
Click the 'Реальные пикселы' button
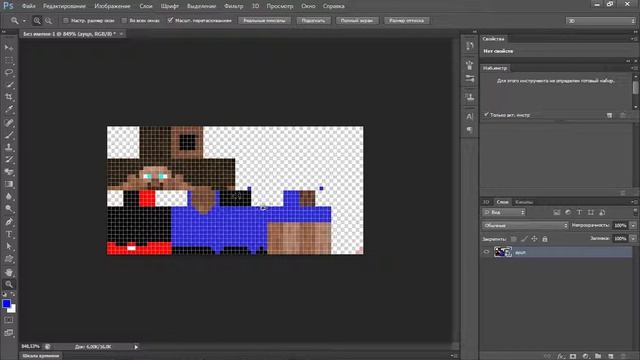pos(264,20)
